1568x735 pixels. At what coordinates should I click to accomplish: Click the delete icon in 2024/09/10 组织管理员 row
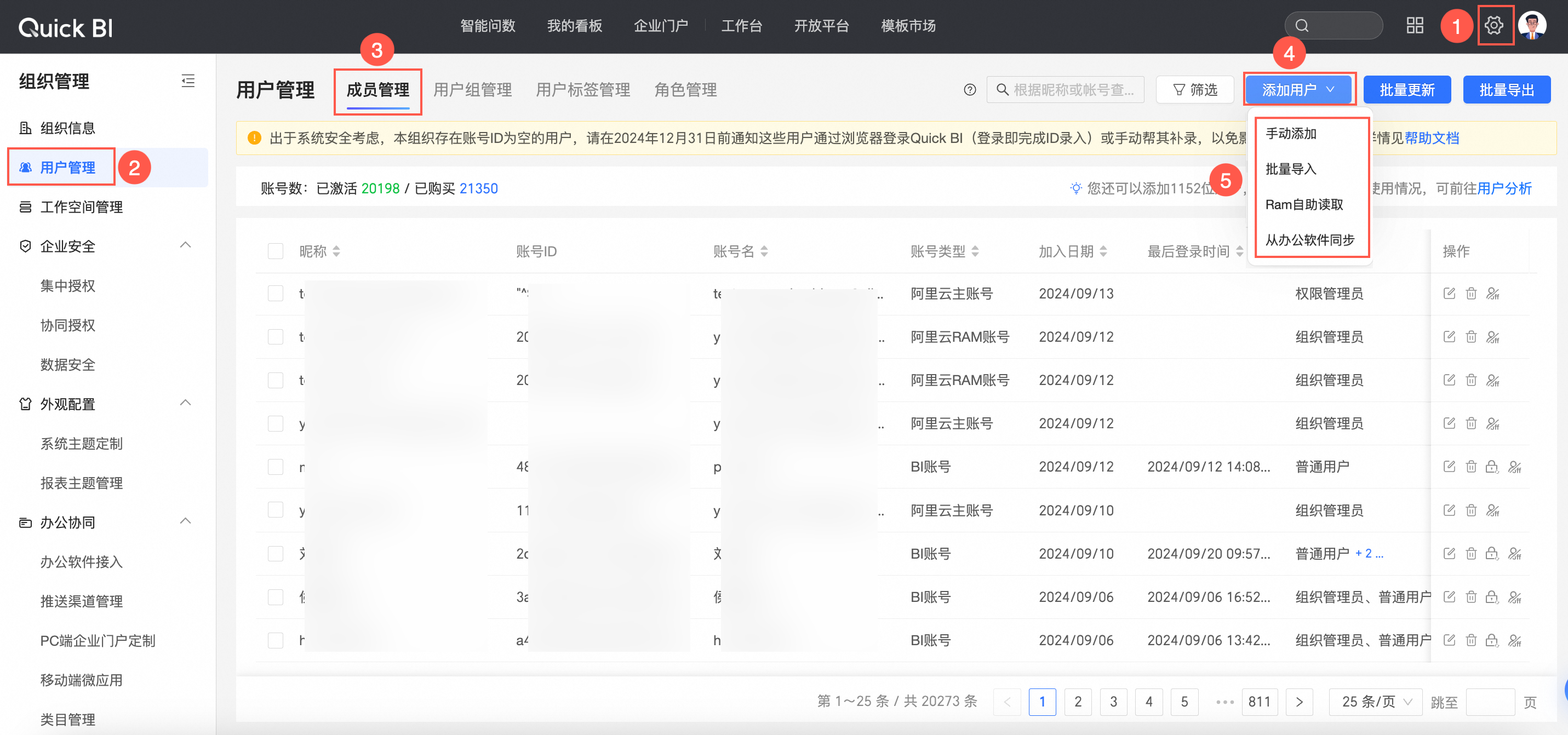click(1470, 510)
